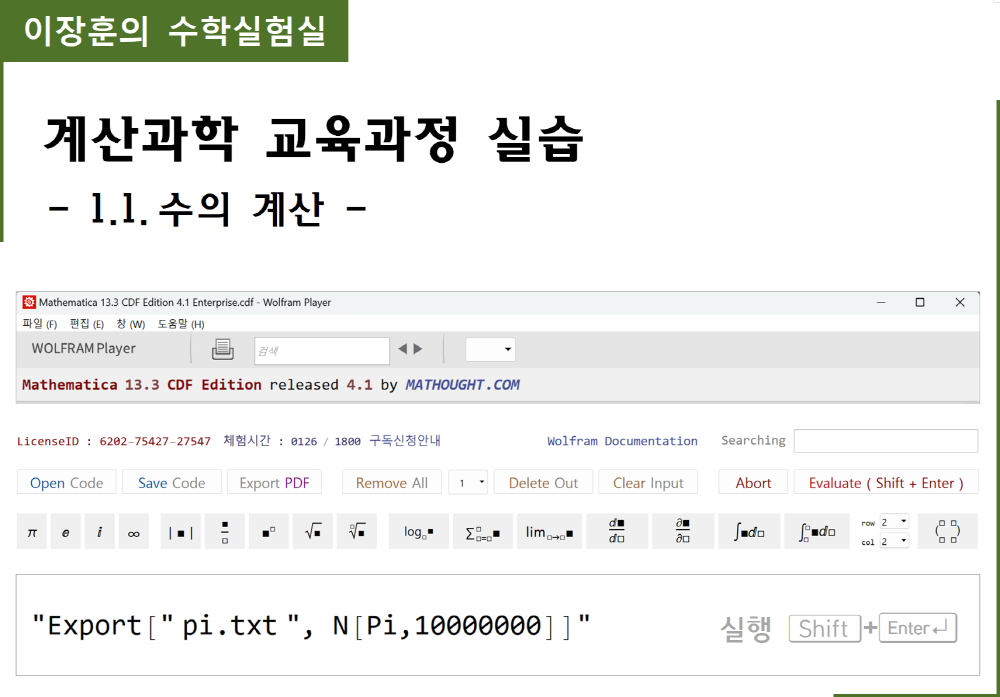1000x697 pixels.
Task: Click the Mathematica app icon in title bar
Action: 29,302
